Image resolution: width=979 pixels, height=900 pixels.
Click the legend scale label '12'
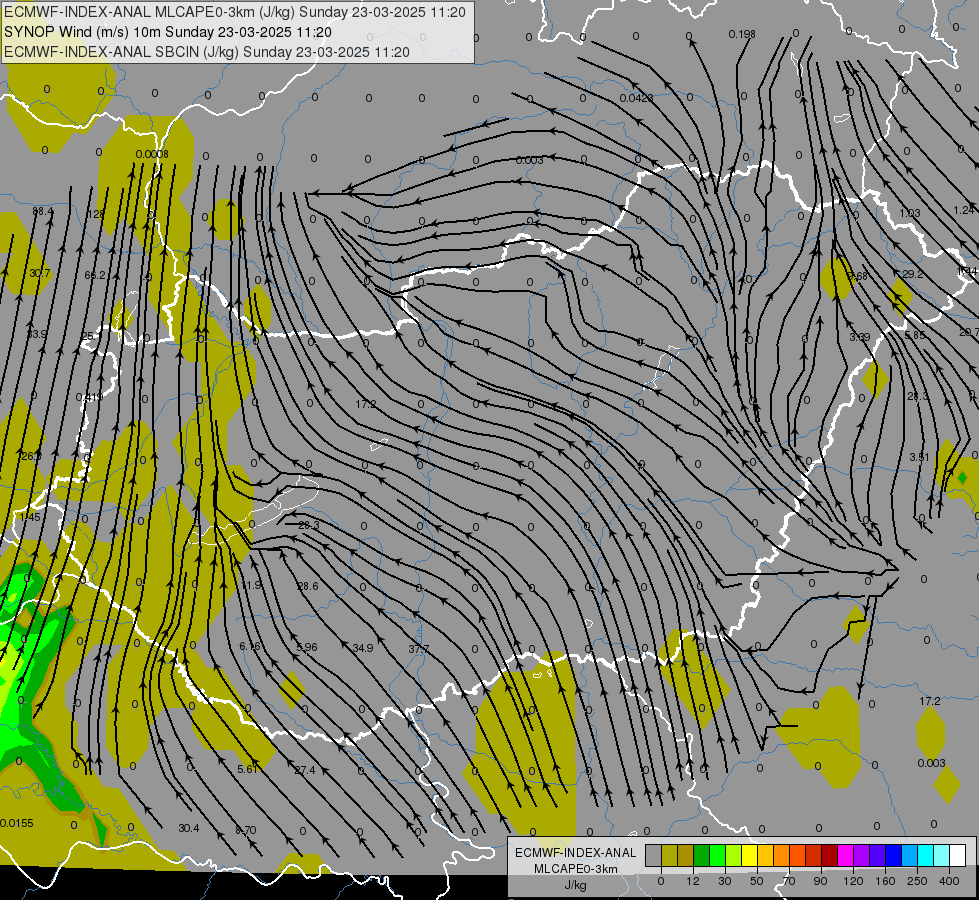click(692, 881)
